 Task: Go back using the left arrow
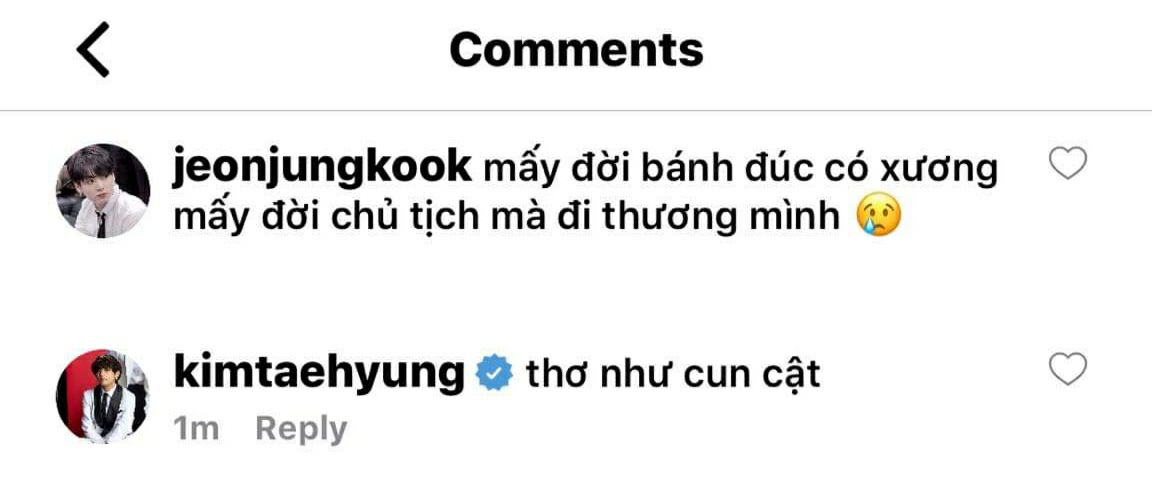click(x=93, y=49)
